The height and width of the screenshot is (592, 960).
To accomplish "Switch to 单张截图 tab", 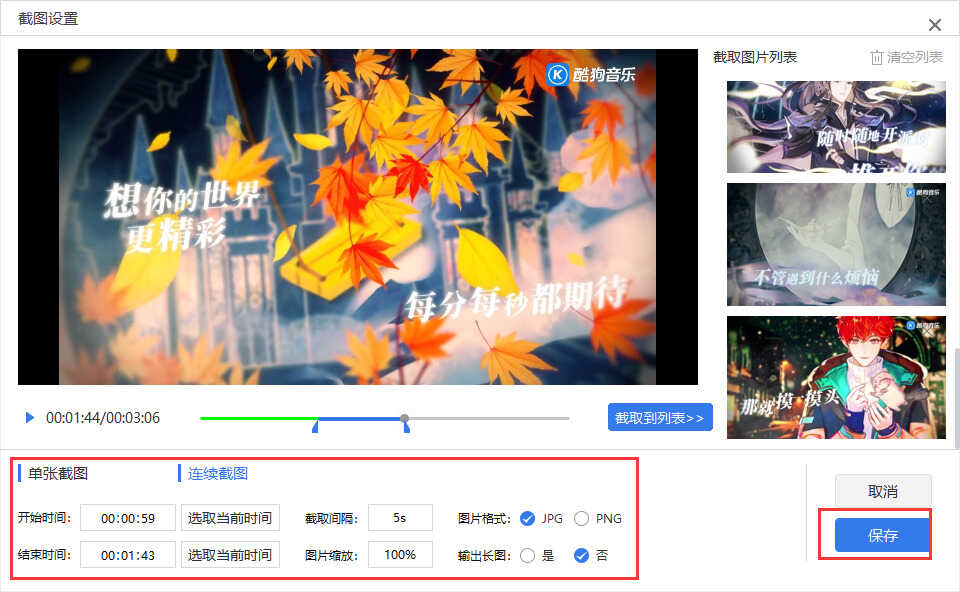I will (58, 473).
